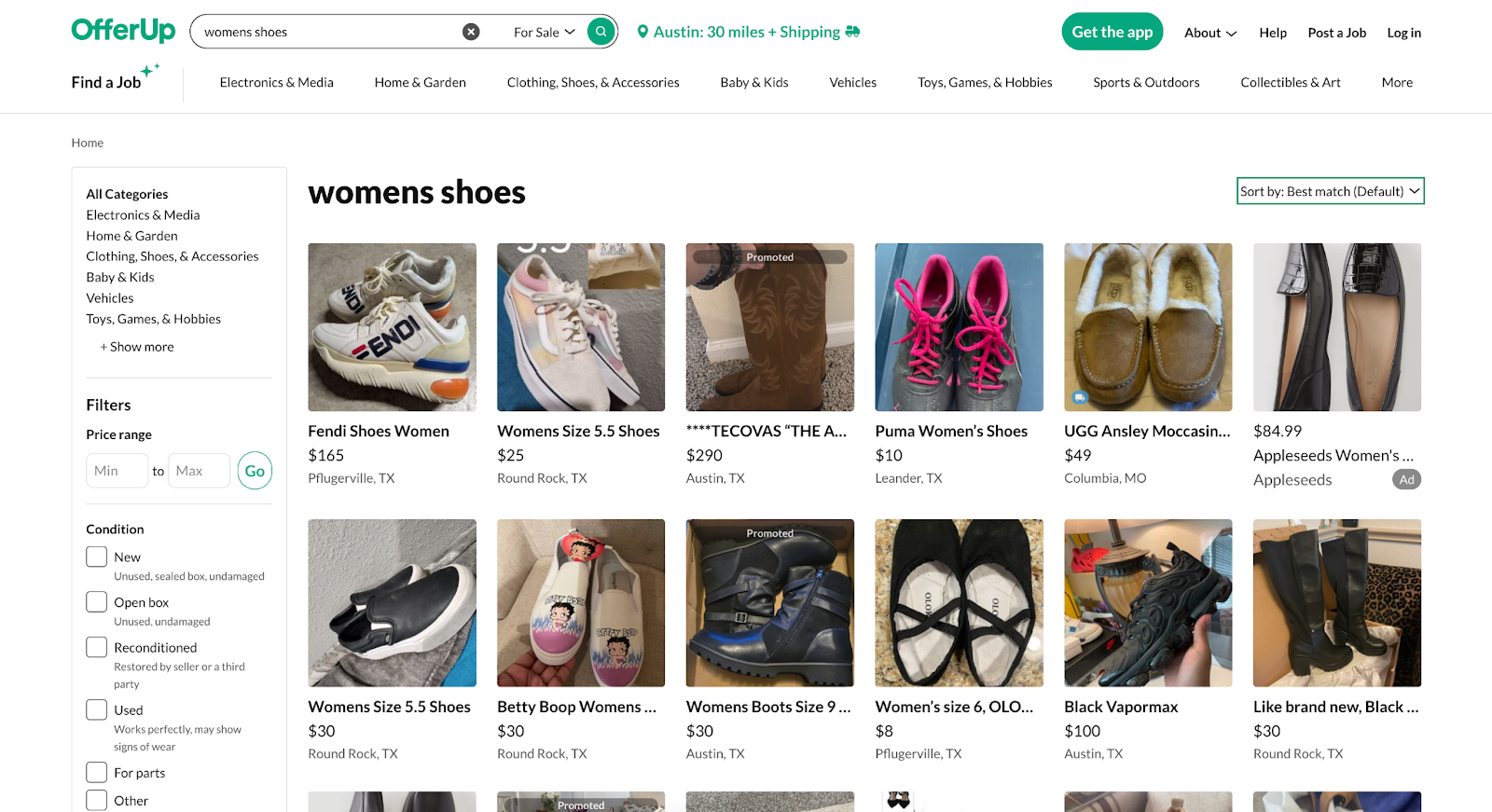Click the shipping truck icon
1492x812 pixels.
pos(852,32)
